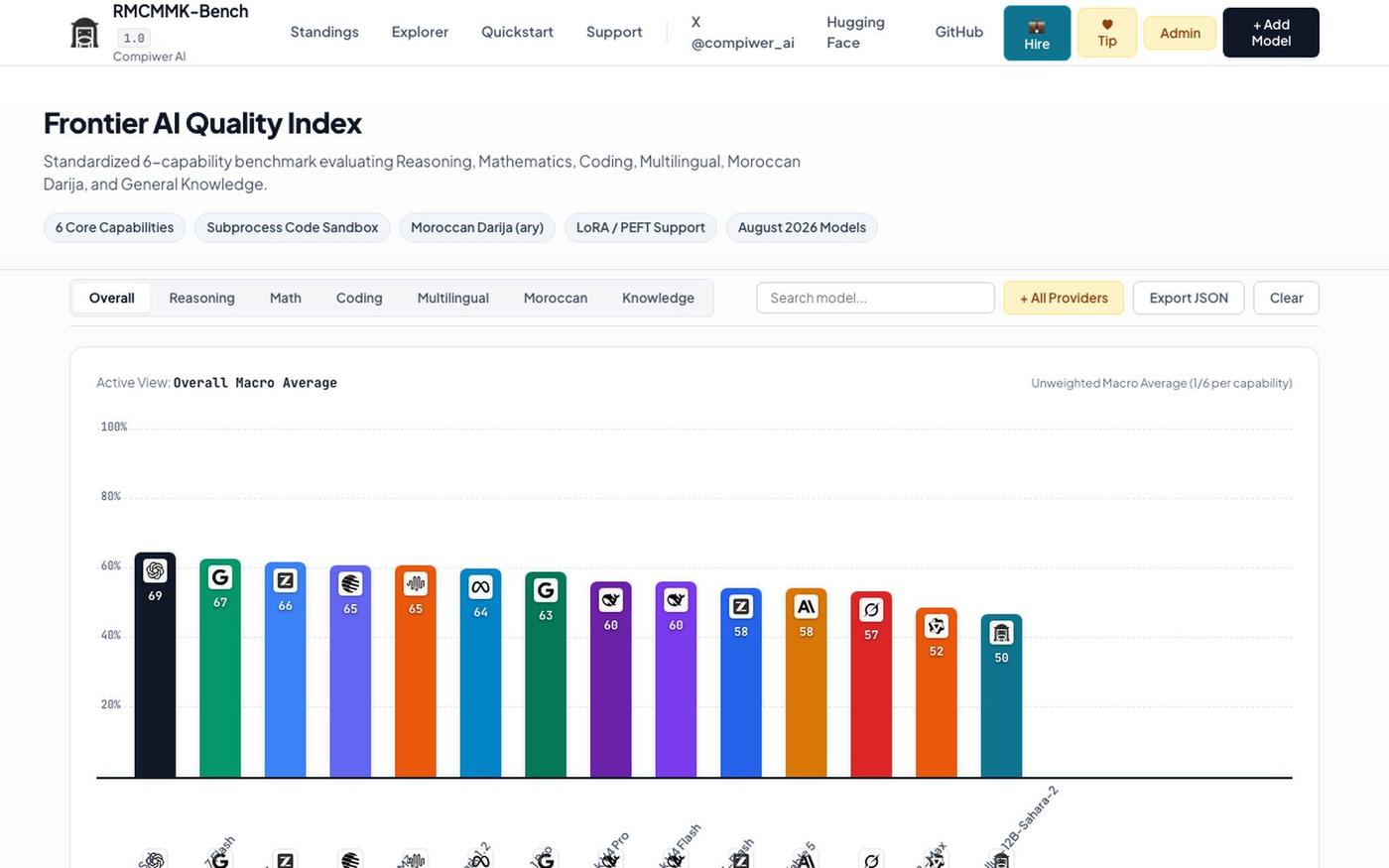Image resolution: width=1389 pixels, height=868 pixels.
Task: Click the red bar scoring 57
Action: pos(871,684)
